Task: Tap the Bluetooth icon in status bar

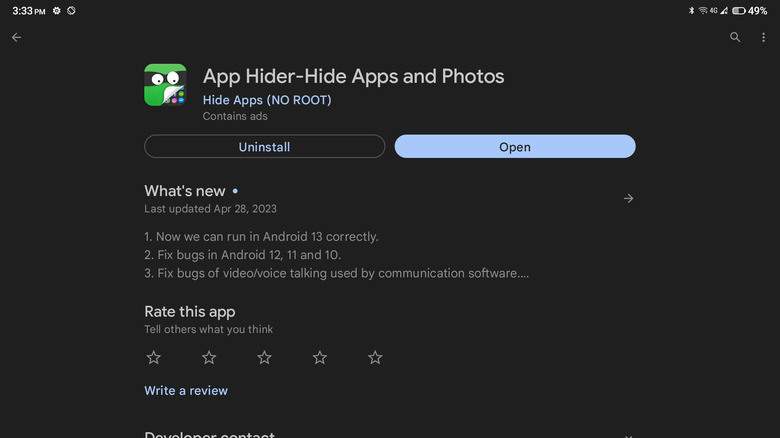Action: [691, 10]
